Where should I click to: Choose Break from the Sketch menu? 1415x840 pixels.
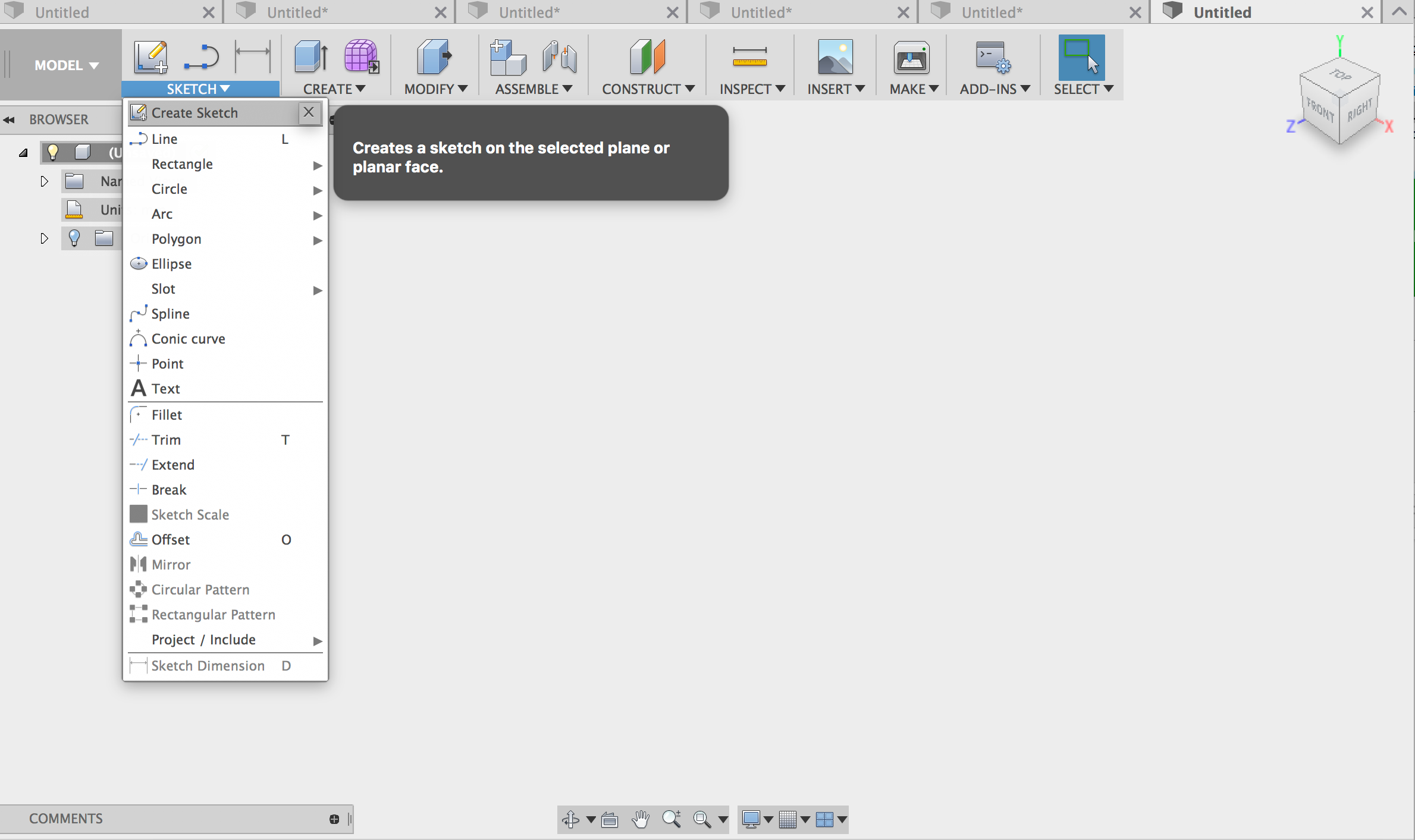225,490
